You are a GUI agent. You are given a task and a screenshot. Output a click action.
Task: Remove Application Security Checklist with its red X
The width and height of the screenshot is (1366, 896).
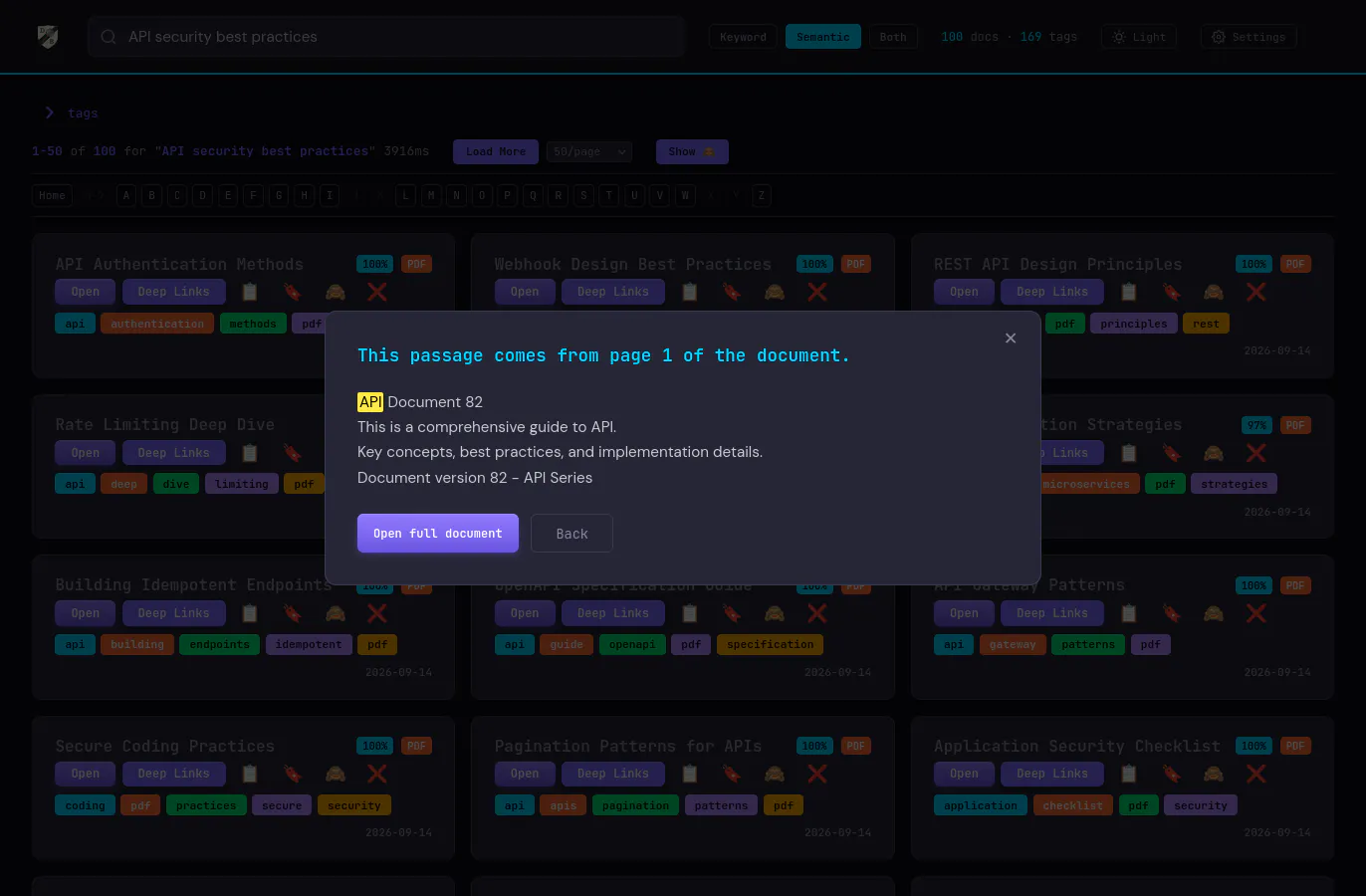coord(1256,774)
